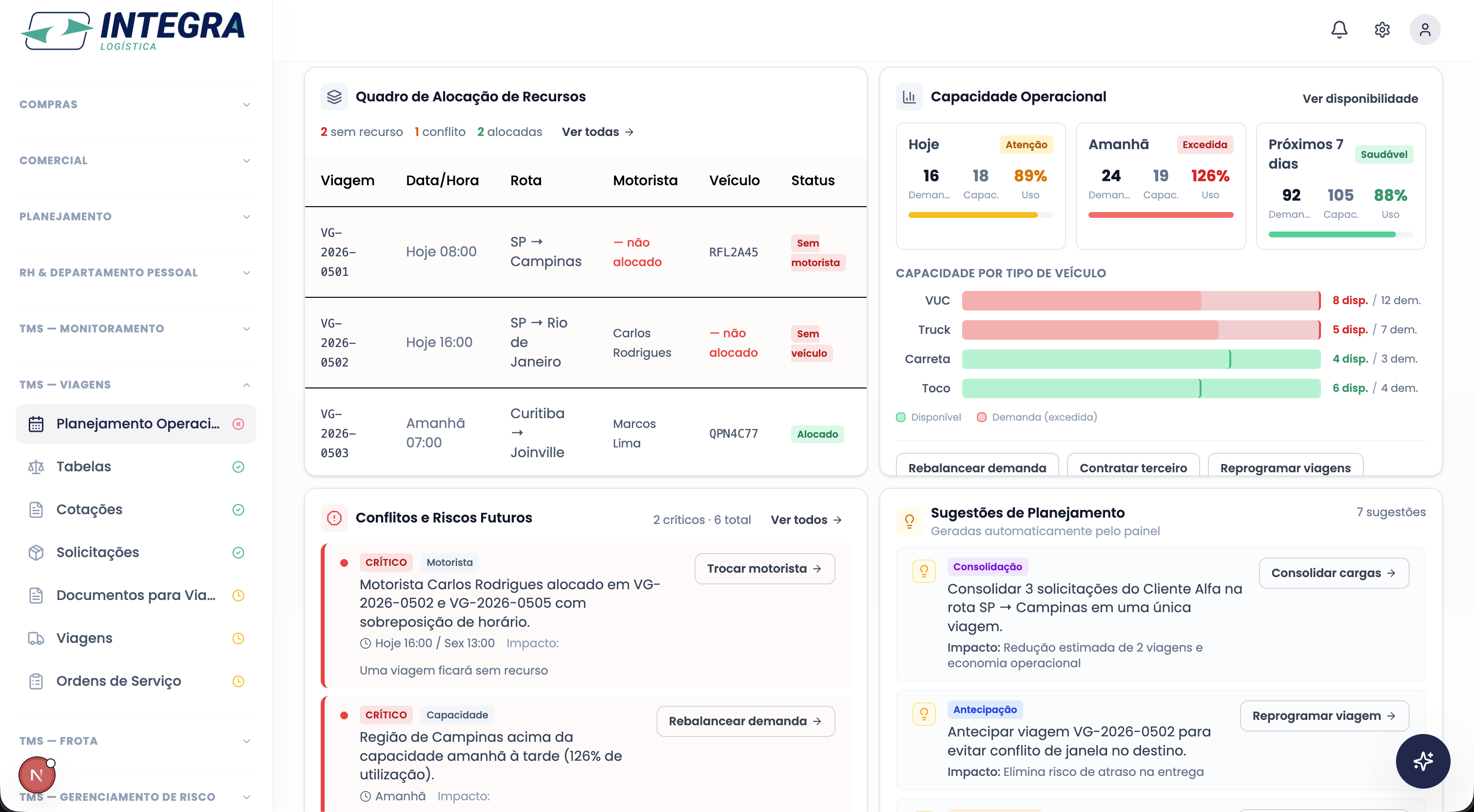The image size is (1474, 812).
Task: Click the VG-2026-0503 trip row
Action: coord(585,433)
